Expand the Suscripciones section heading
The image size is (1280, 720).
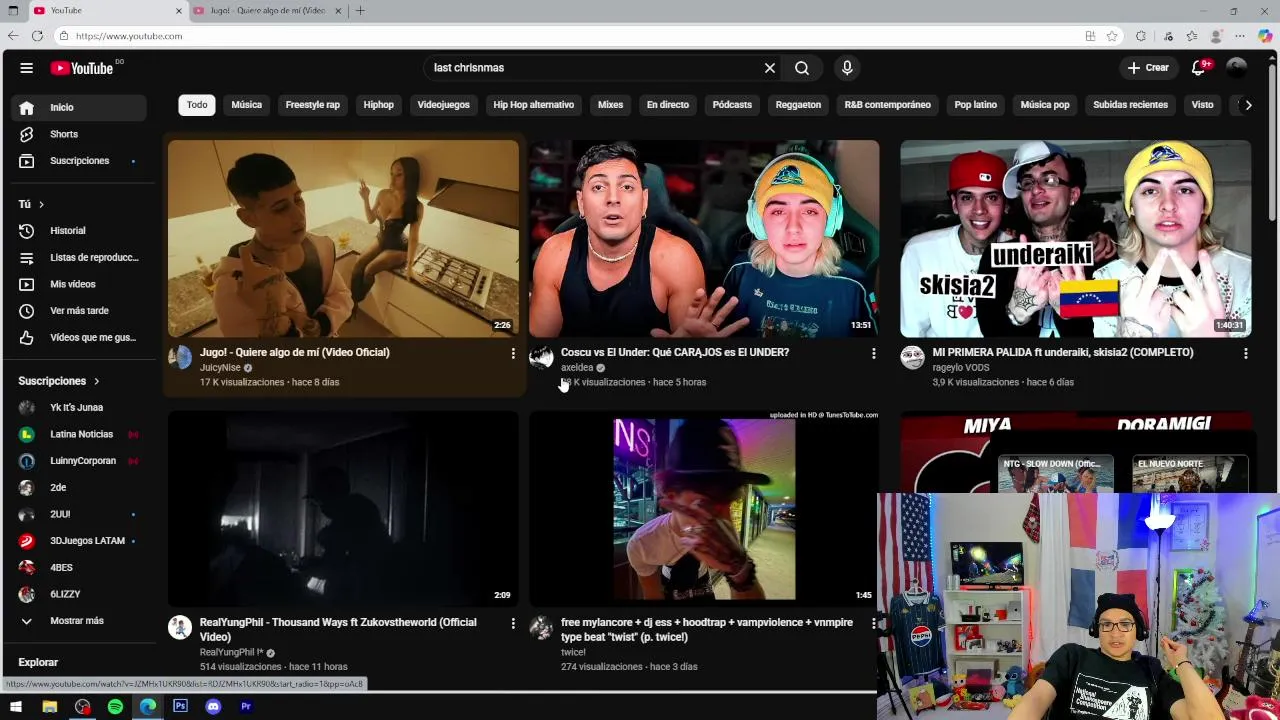[x=59, y=381]
